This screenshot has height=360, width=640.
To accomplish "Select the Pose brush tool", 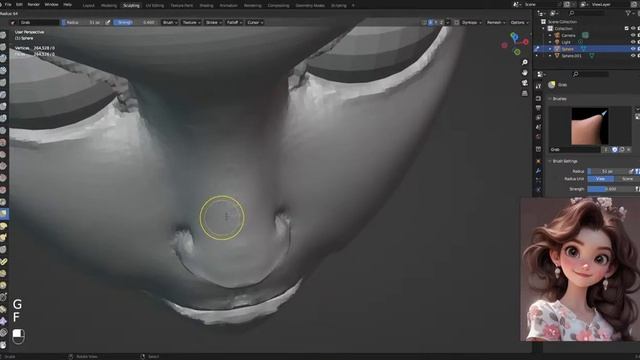I will click(3, 261).
